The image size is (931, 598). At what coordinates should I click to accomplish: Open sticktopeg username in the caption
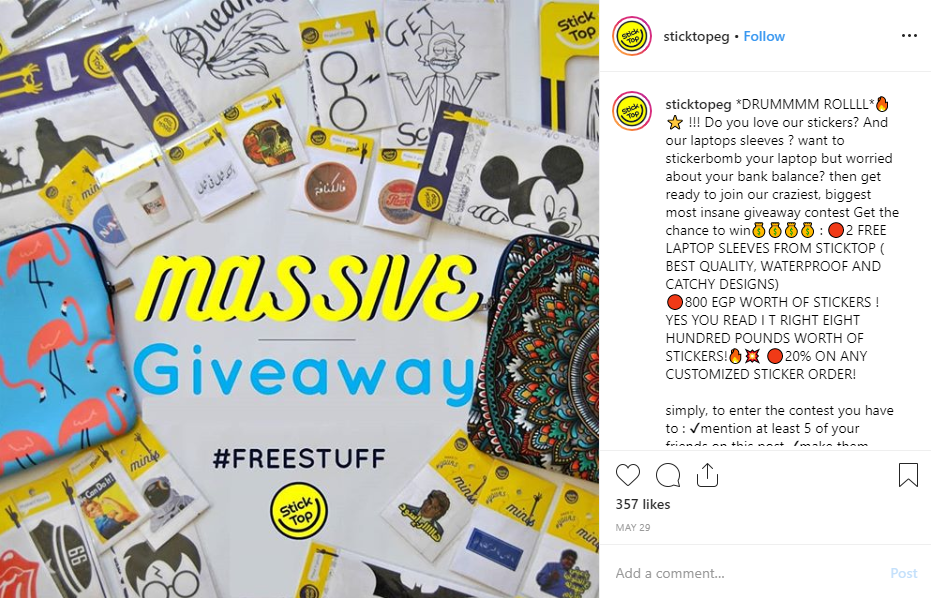coord(698,105)
